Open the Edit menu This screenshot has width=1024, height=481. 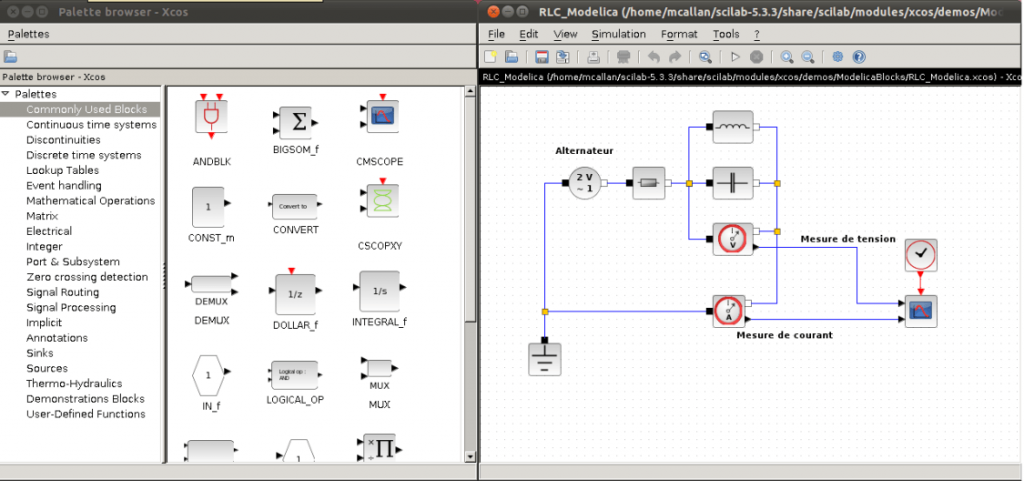tap(528, 34)
